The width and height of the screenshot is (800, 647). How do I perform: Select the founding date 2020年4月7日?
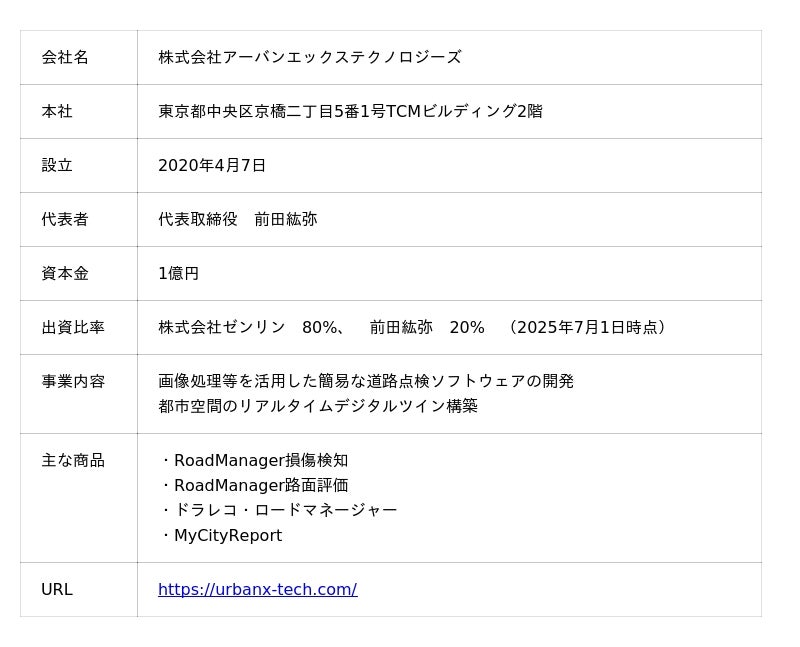[x=212, y=165]
